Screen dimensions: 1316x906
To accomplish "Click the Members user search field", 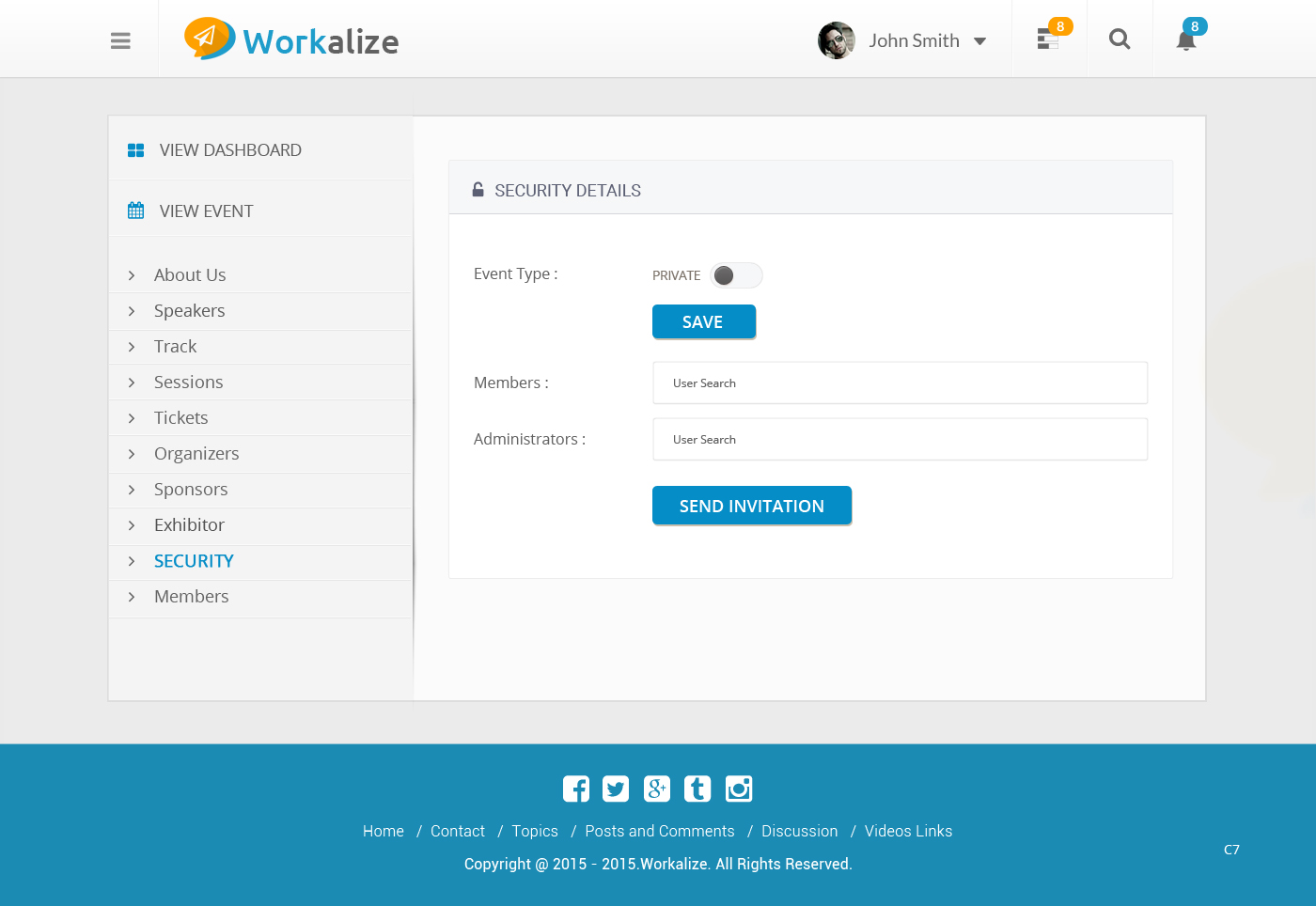I will (x=901, y=383).
